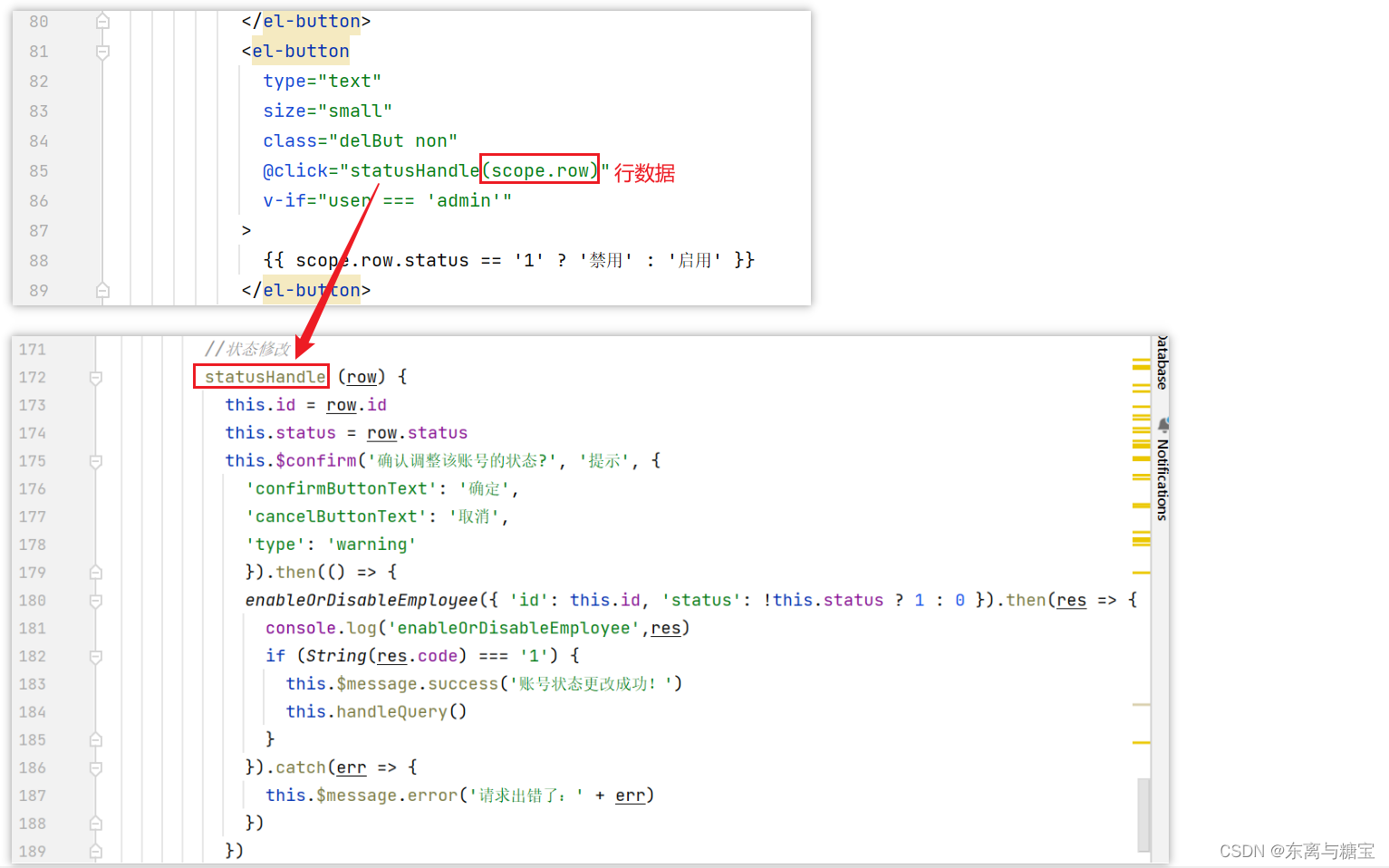Click line number 88 in gutter
Screen dimensions: 1389x868
(38, 261)
